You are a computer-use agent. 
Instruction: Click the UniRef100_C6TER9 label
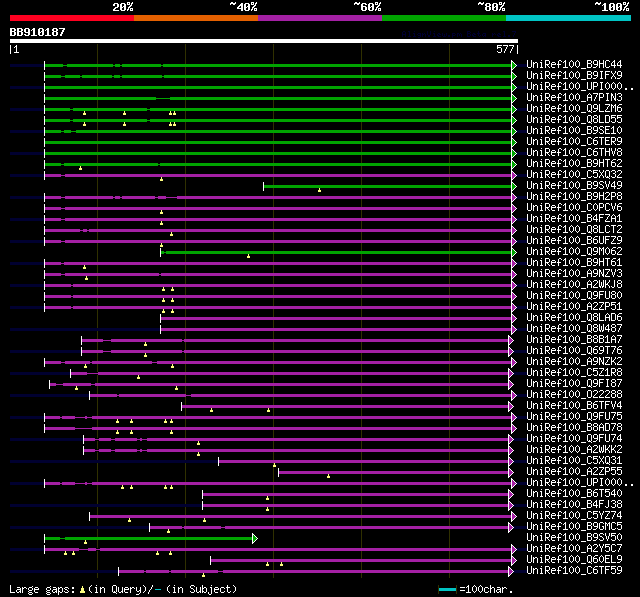[574, 142]
